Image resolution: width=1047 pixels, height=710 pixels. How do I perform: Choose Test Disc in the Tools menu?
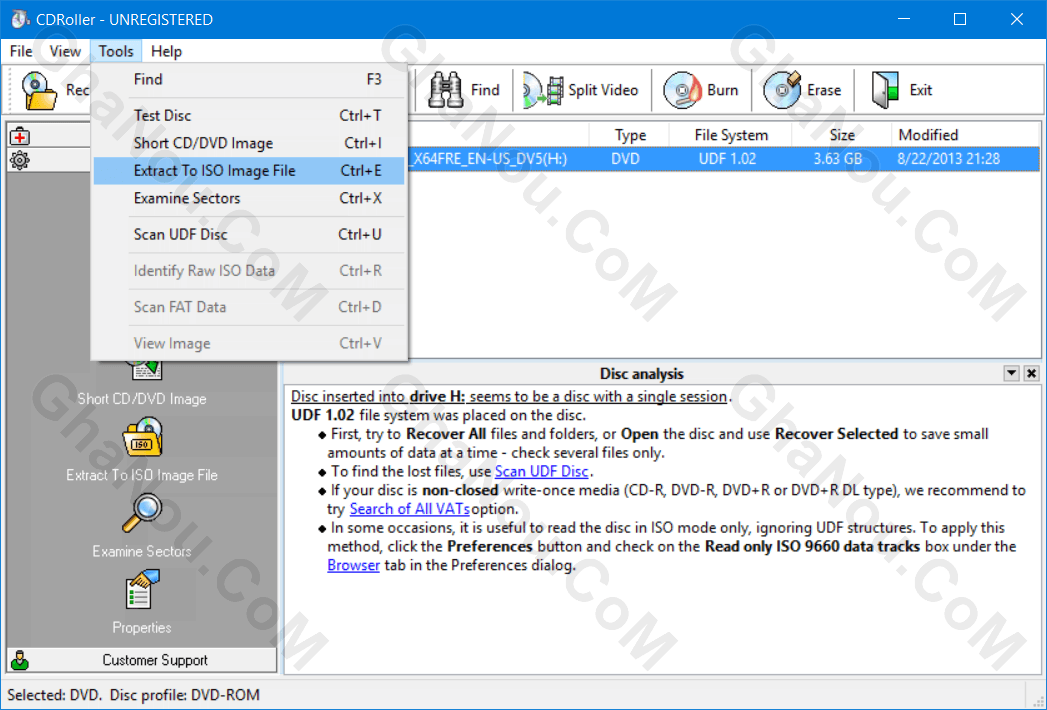(x=249, y=116)
